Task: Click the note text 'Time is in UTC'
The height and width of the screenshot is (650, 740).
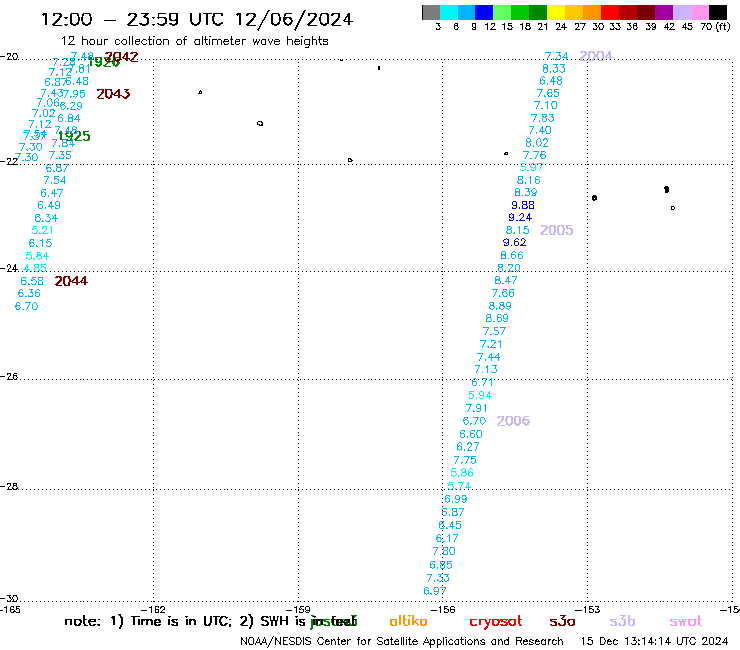Action: point(181,621)
